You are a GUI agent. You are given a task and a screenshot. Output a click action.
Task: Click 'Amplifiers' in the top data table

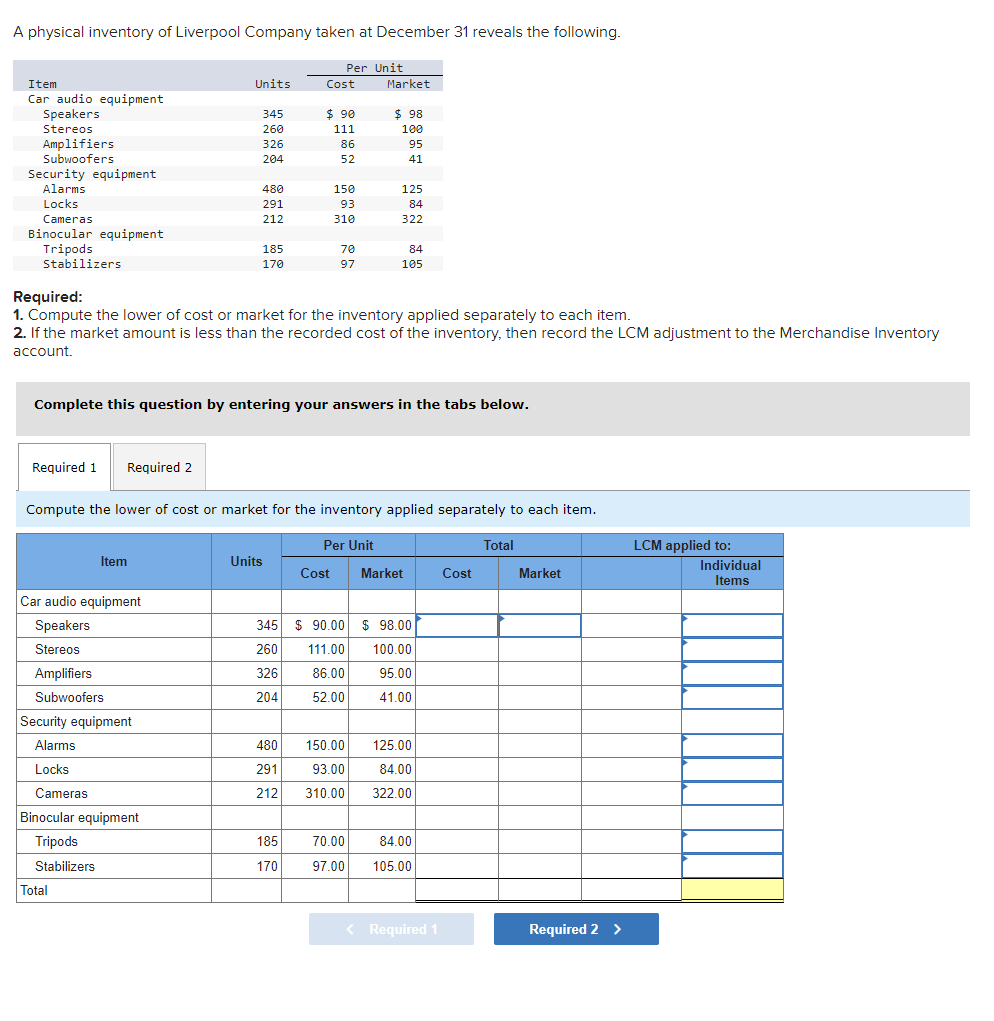pos(78,144)
